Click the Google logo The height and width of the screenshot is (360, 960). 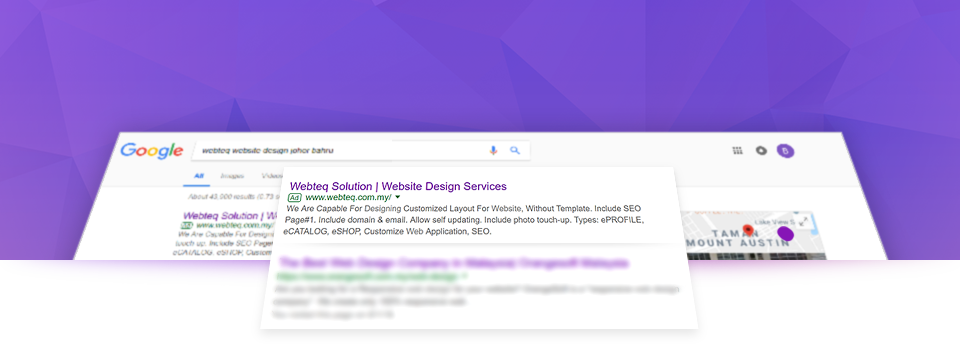[151, 151]
